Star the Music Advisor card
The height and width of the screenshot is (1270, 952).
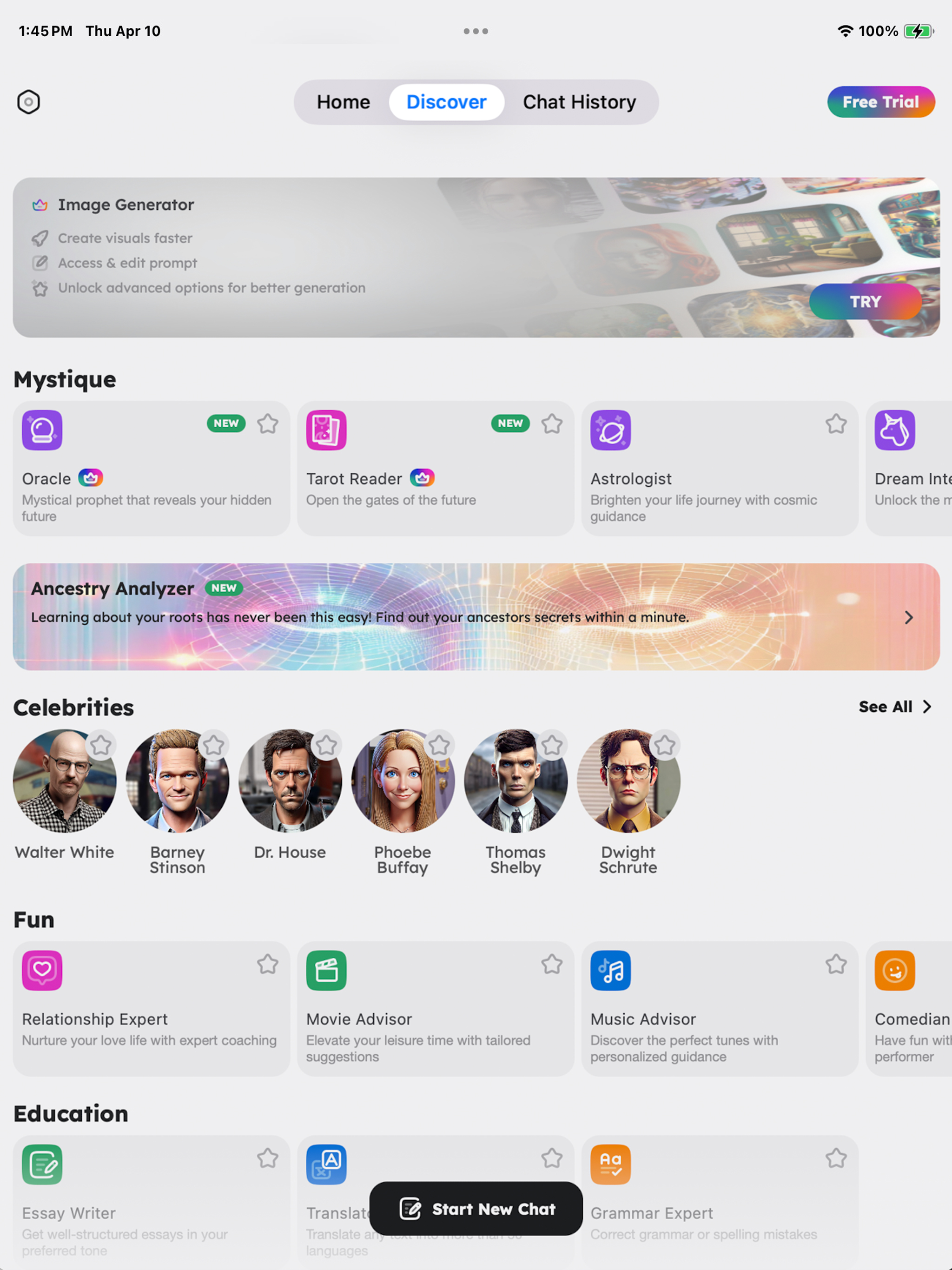tap(836, 964)
